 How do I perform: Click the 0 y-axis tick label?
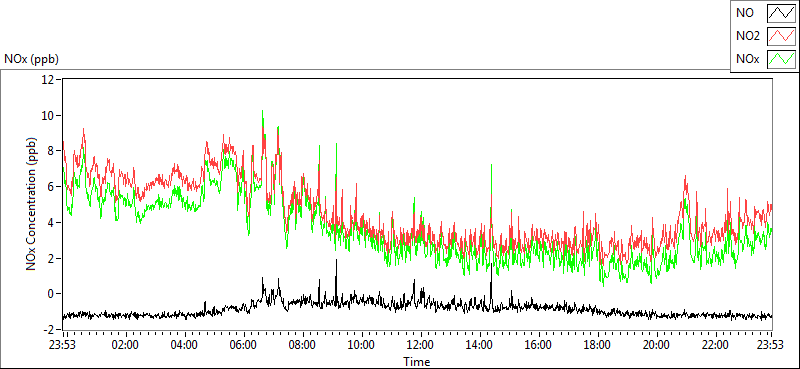point(52,294)
